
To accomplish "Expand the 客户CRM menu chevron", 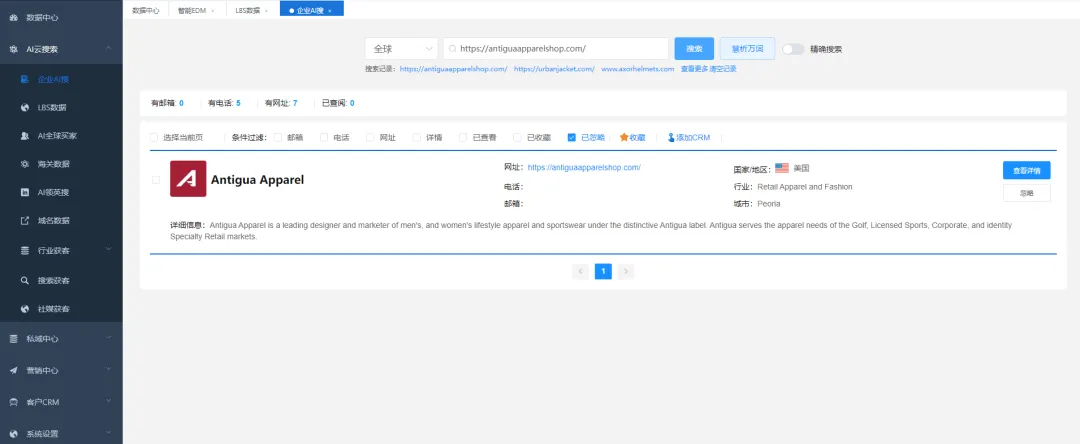I will pyautogui.click(x=109, y=401).
